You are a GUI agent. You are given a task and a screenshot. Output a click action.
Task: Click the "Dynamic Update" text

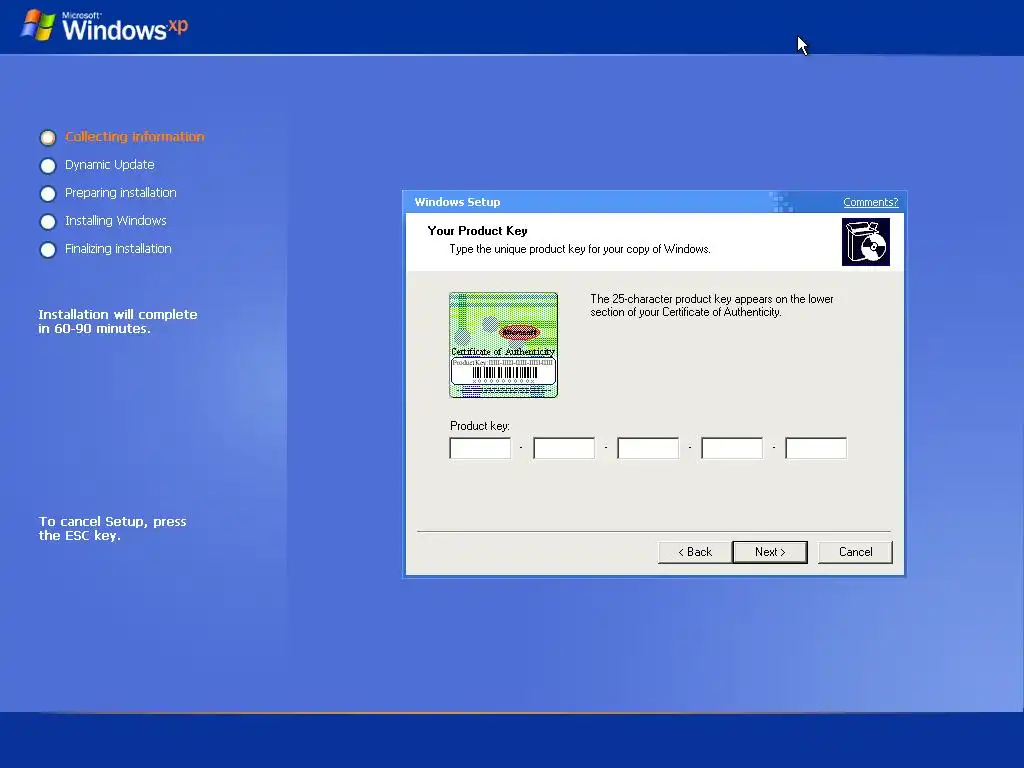(x=110, y=165)
